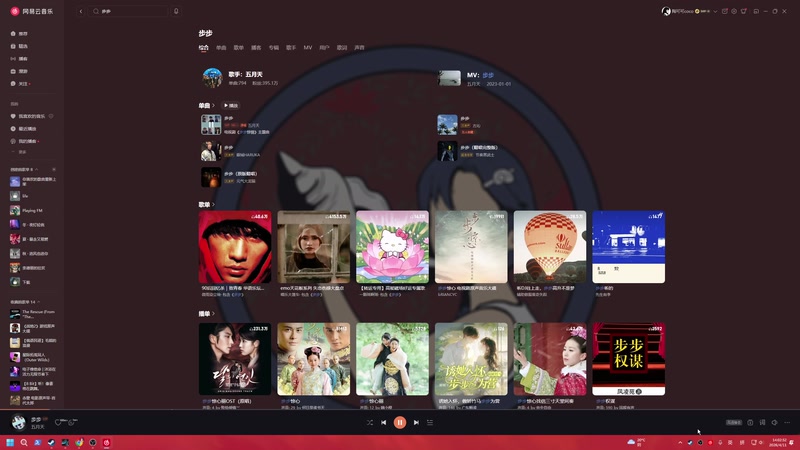The height and width of the screenshot is (450, 800).
Task: Skip to previous track
Action: click(x=384, y=422)
